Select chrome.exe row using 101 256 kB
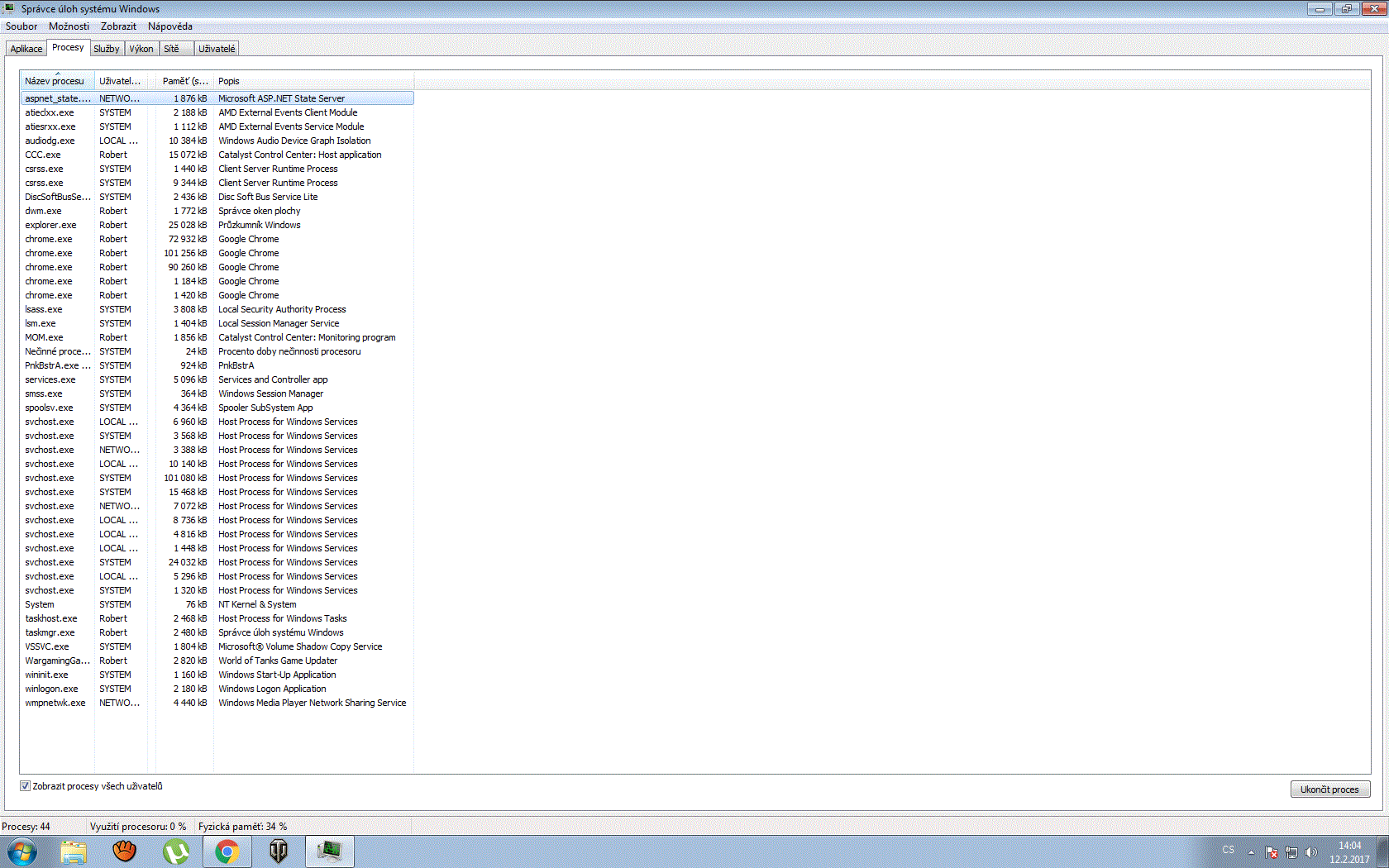 pyautogui.click(x=217, y=253)
